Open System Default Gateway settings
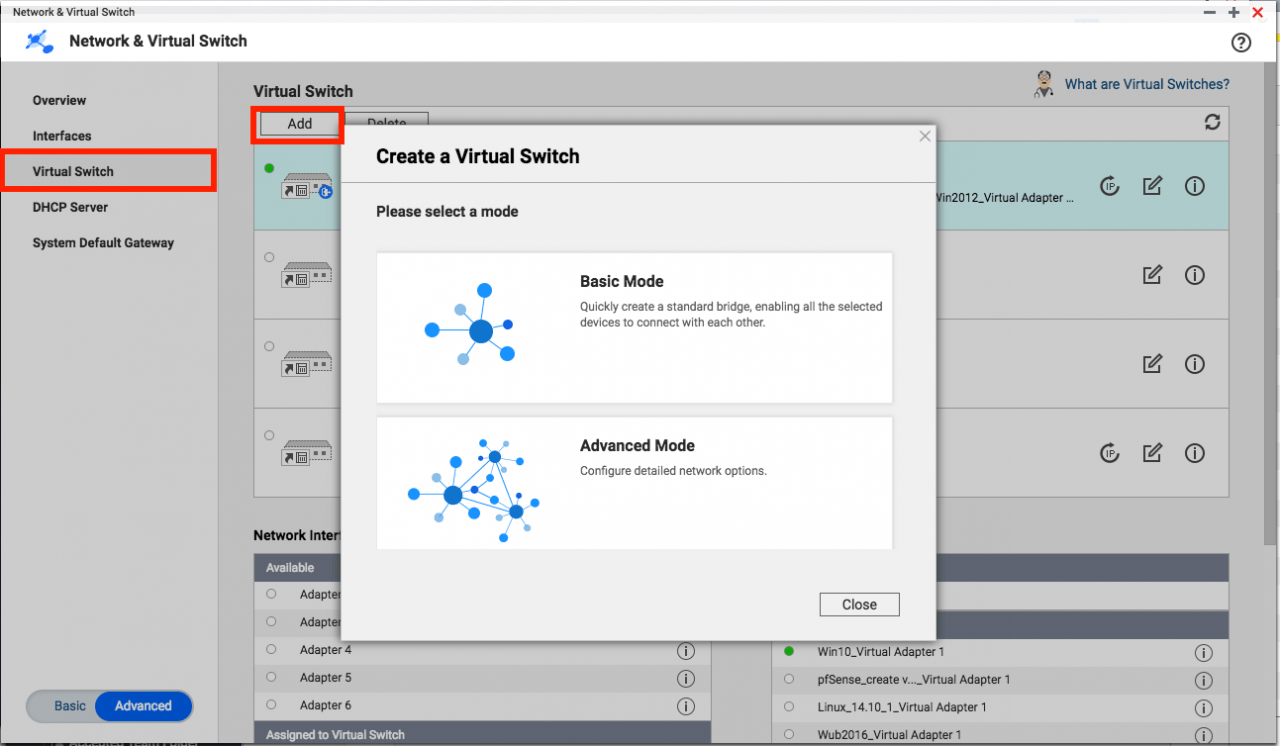The width and height of the screenshot is (1280, 746). [103, 243]
